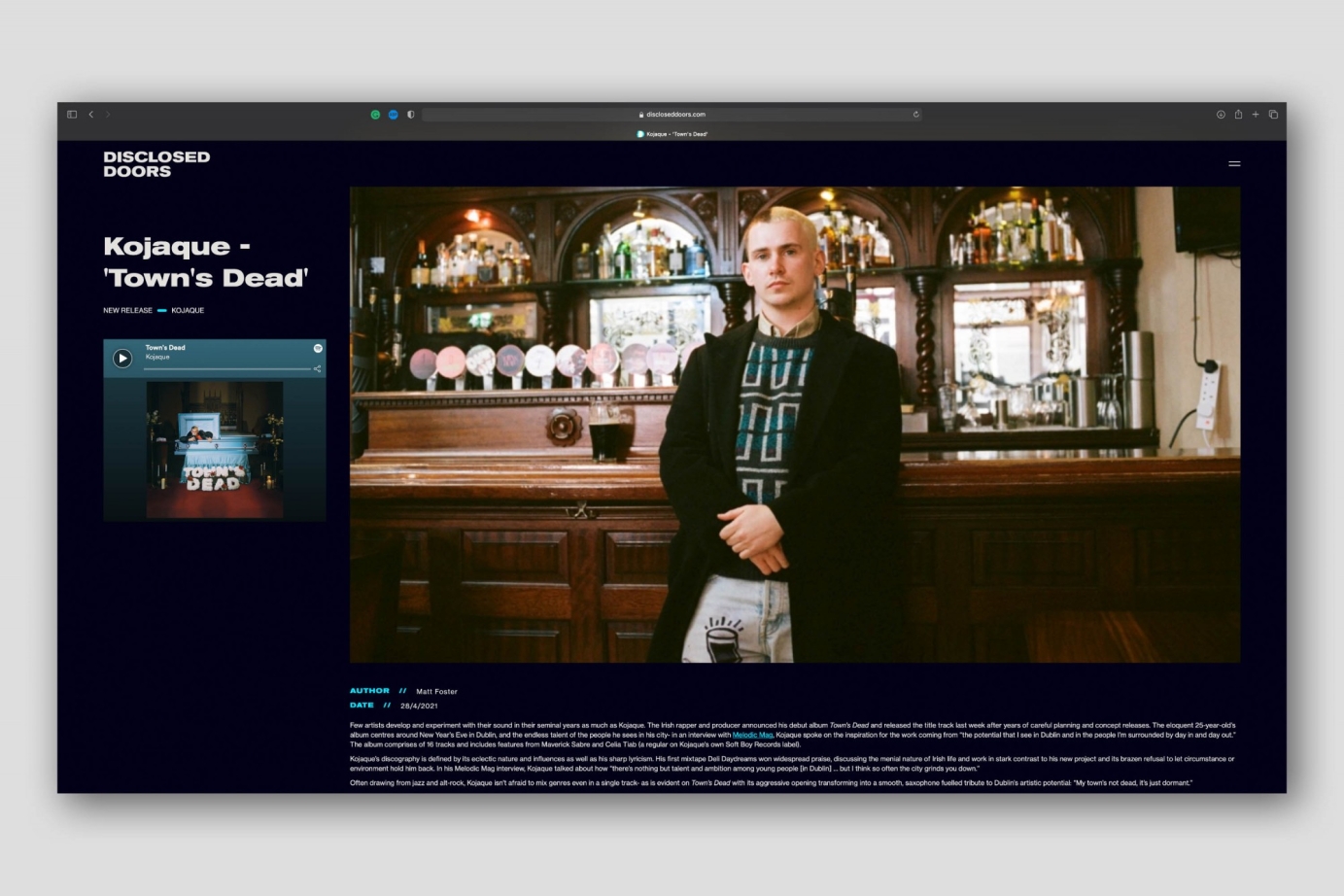1344x896 pixels.
Task: Show the browser sidebar panel
Action: click(70, 114)
